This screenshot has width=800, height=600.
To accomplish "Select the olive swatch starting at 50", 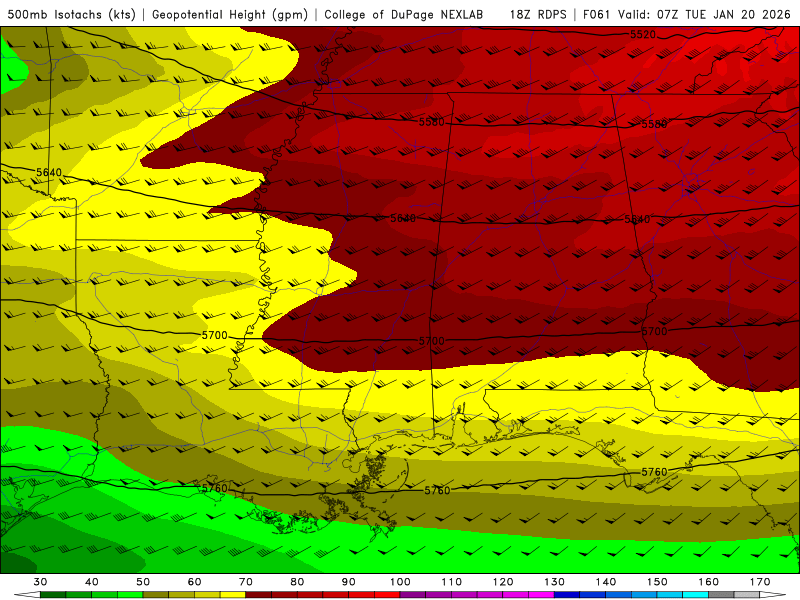I will (x=156, y=595).
